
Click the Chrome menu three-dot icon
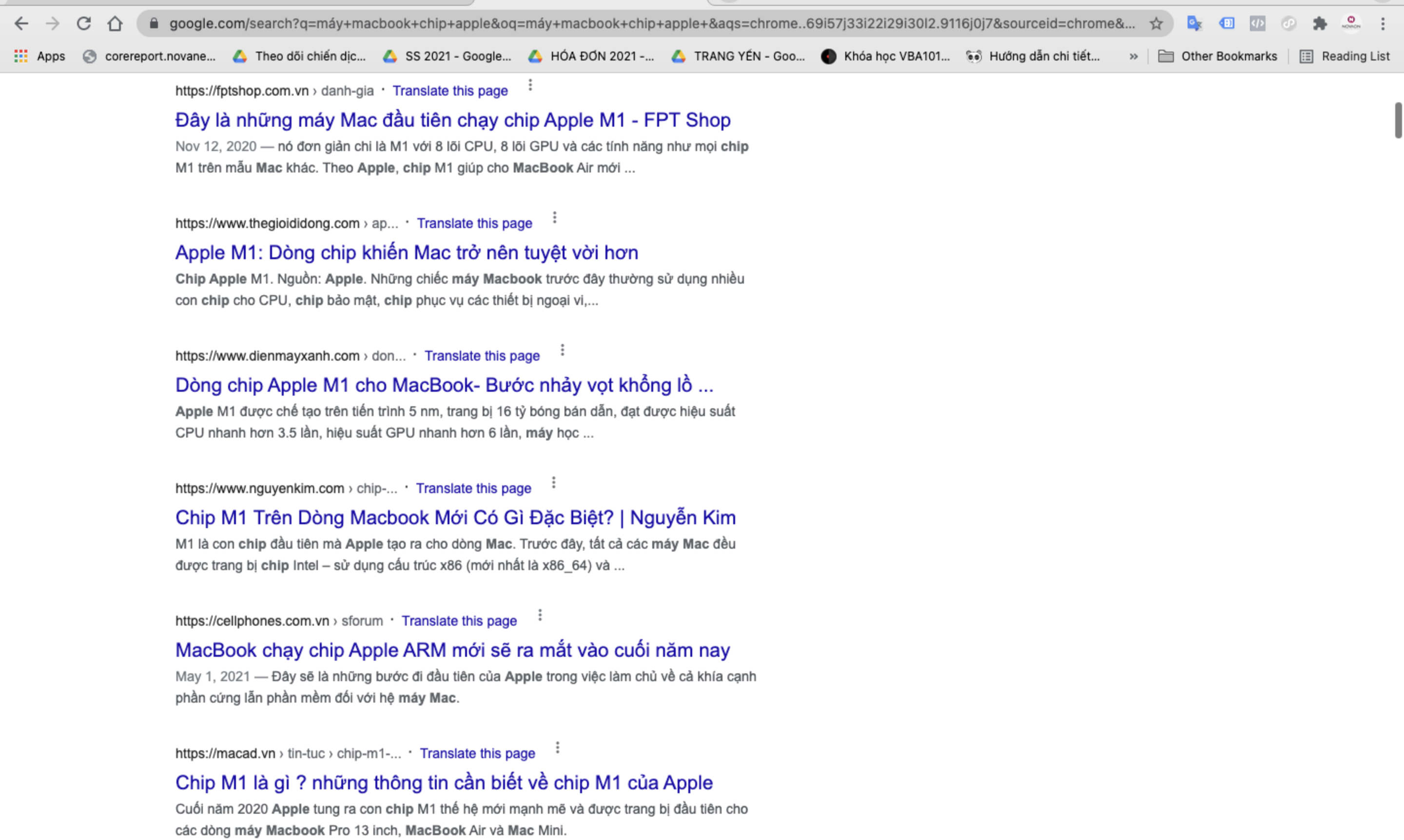pyautogui.click(x=1383, y=23)
